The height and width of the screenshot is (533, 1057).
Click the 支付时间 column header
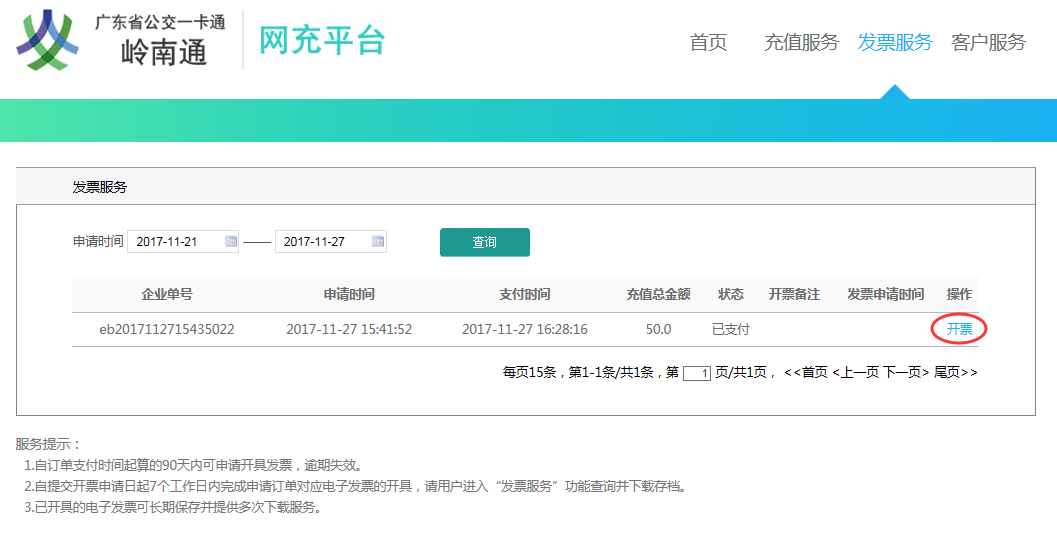524,294
